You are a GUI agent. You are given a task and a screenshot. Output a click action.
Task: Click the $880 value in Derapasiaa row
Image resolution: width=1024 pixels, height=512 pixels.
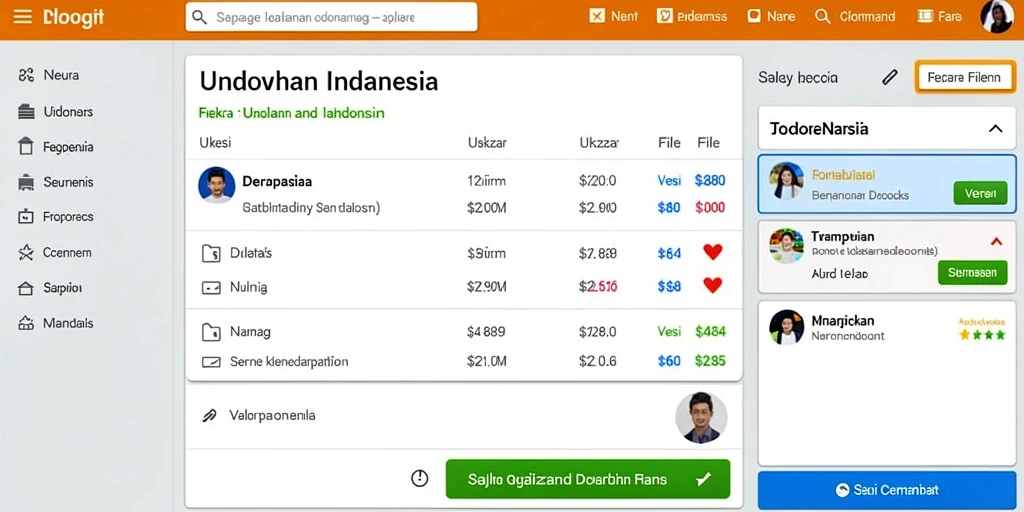pyautogui.click(x=710, y=181)
